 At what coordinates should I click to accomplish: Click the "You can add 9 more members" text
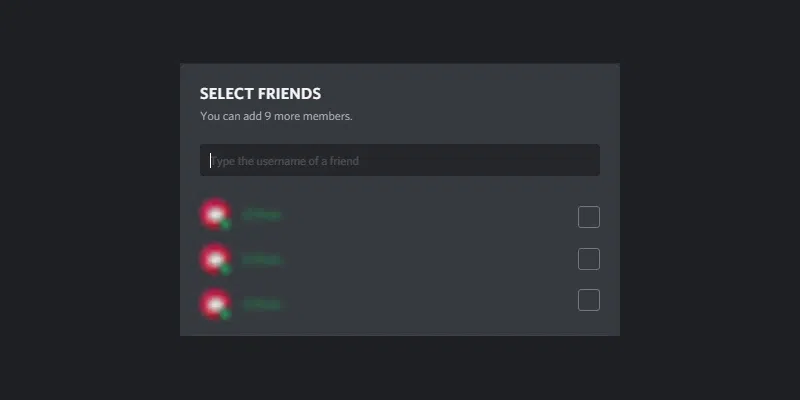click(276, 116)
